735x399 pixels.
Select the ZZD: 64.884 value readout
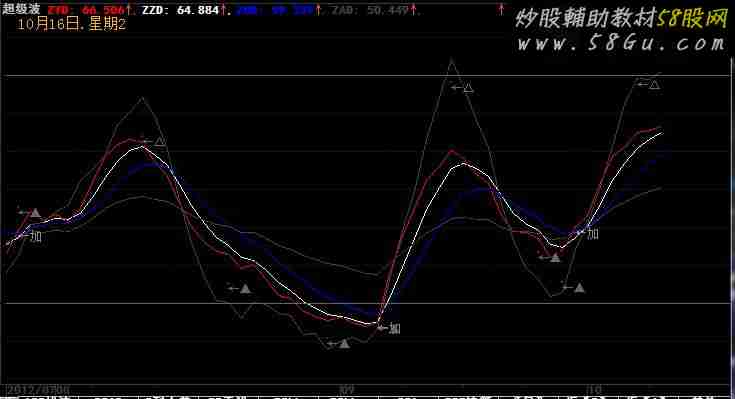(x=180, y=10)
